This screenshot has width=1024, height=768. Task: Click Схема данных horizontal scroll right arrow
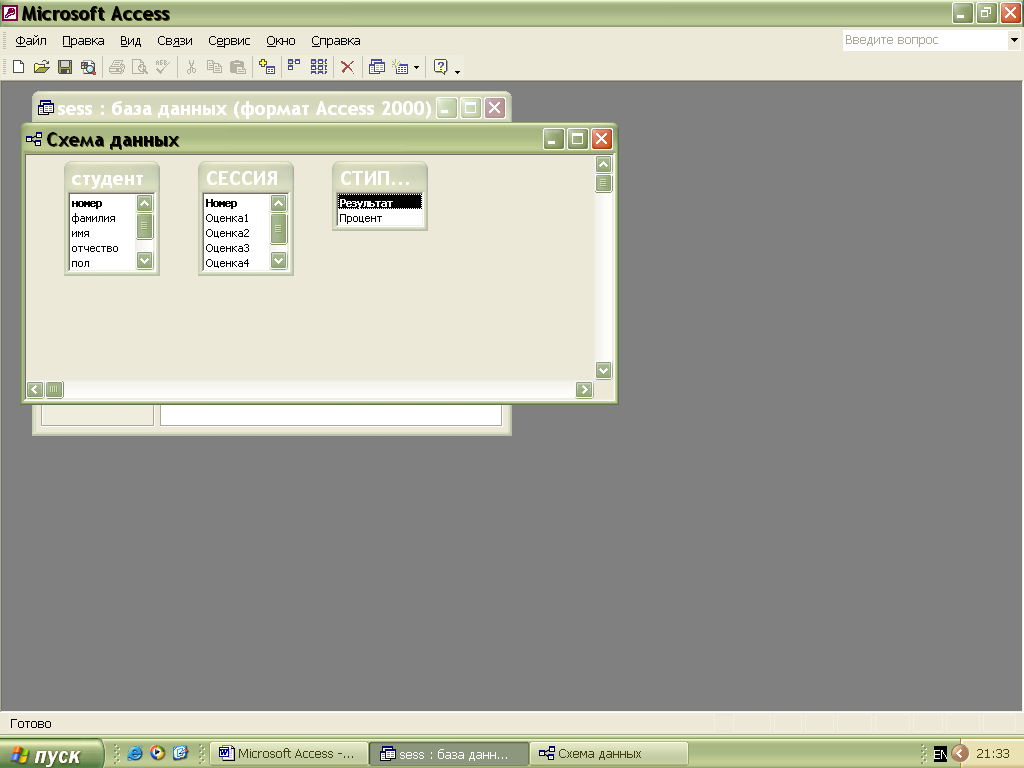584,390
